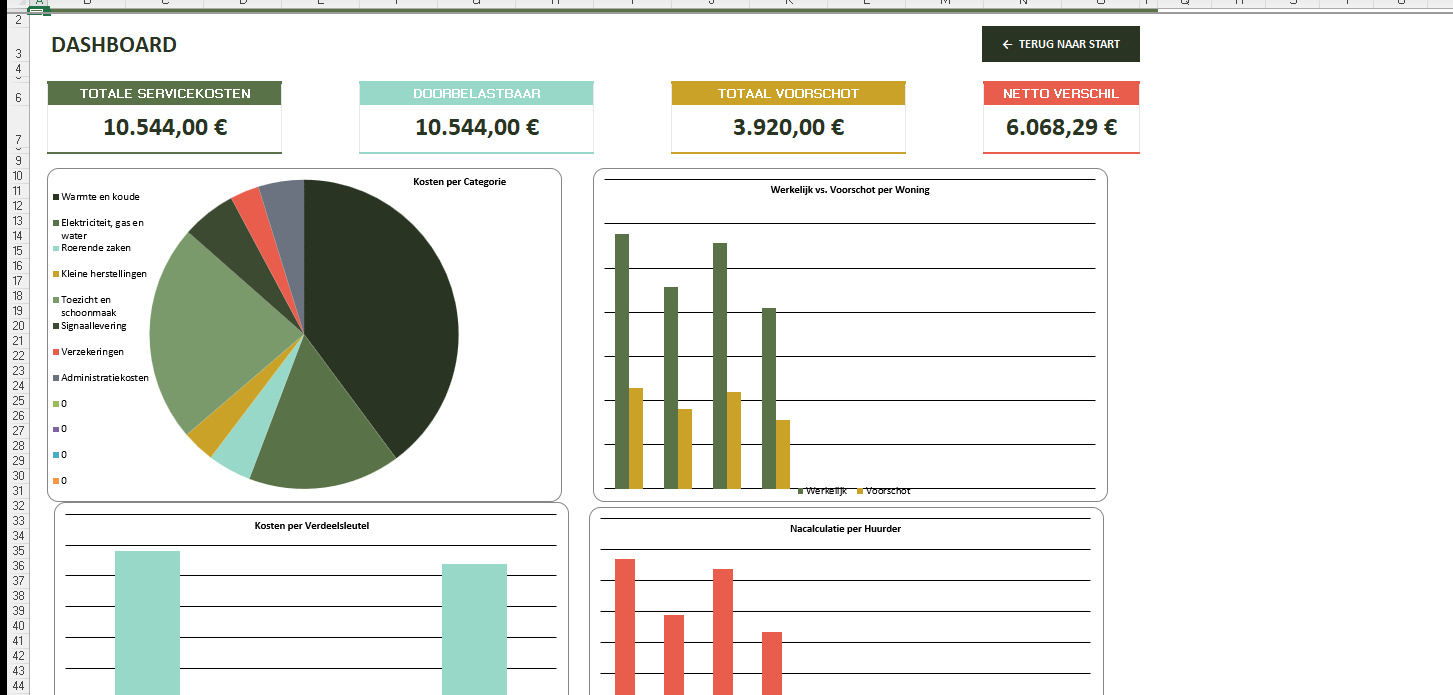Select row 20 via its row header
The height and width of the screenshot is (695, 1453).
tap(17, 326)
